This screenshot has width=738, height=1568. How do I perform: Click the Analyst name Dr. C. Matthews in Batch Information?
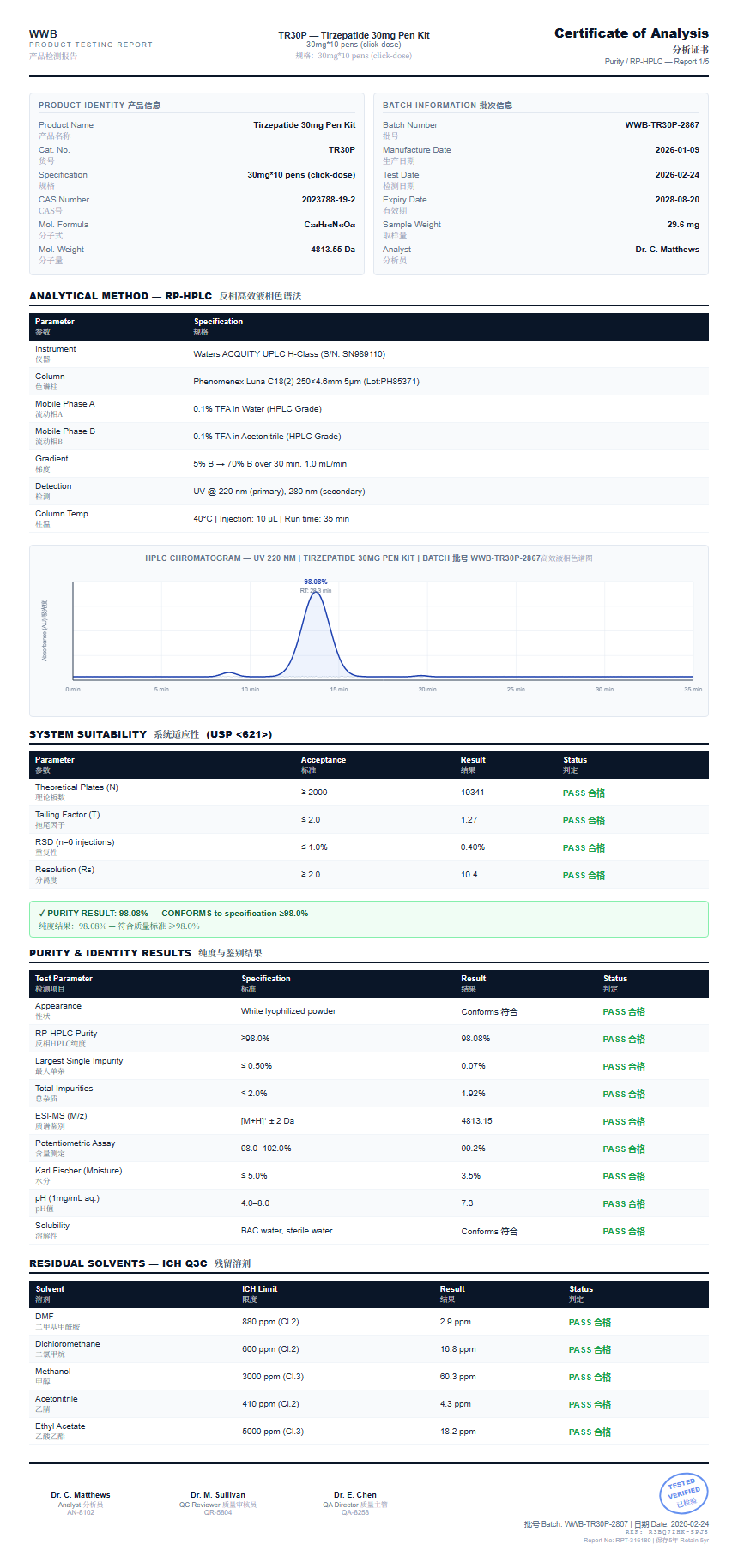[667, 250]
